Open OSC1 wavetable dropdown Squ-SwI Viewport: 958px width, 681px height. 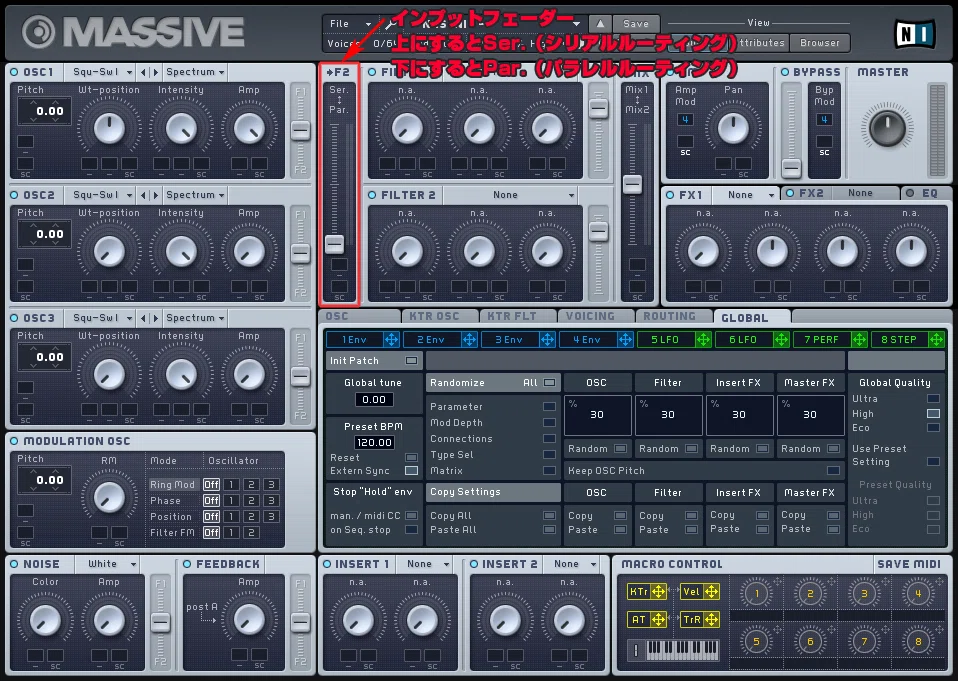tap(102, 72)
